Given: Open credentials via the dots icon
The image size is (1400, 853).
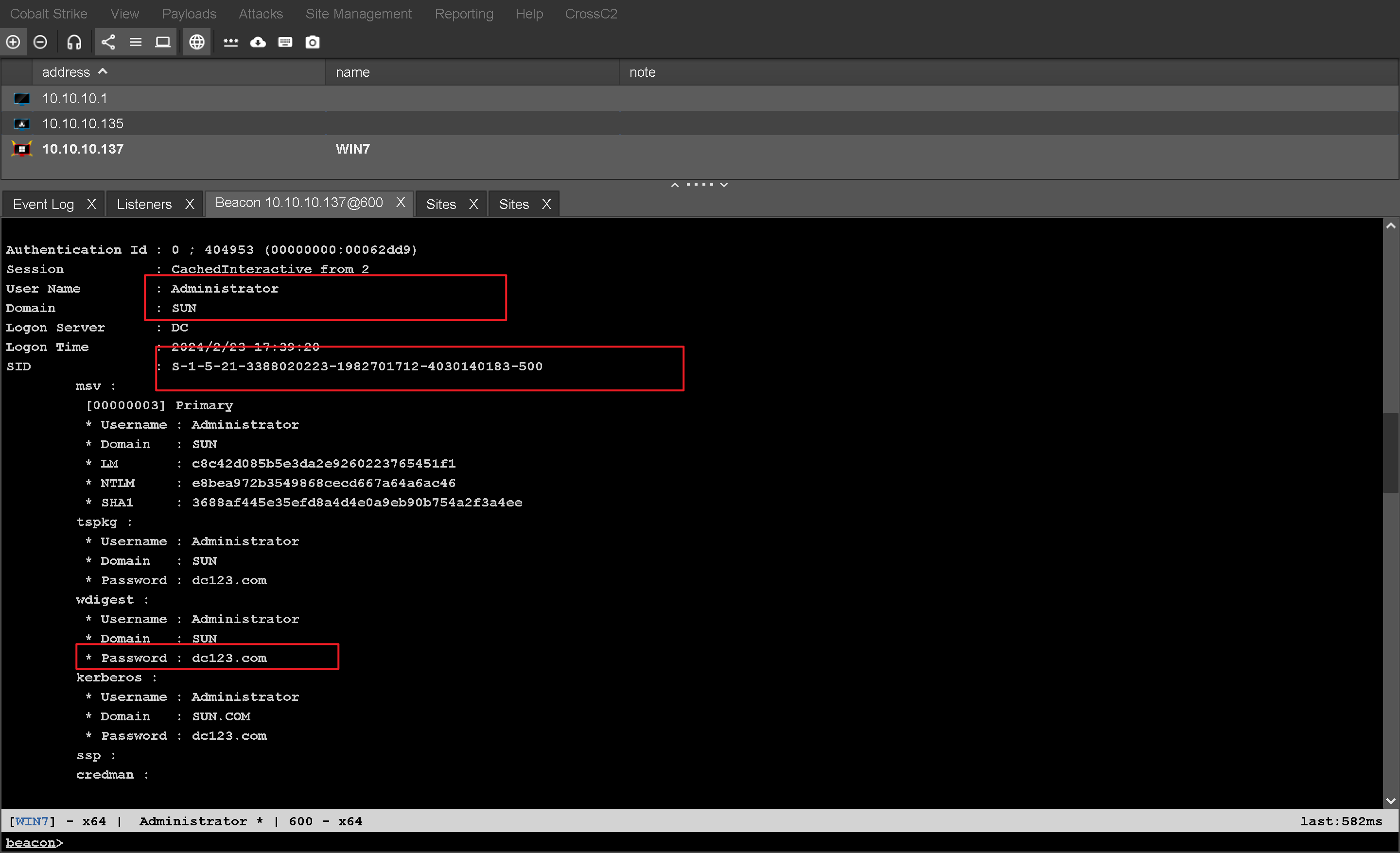Looking at the screenshot, I should (x=231, y=42).
